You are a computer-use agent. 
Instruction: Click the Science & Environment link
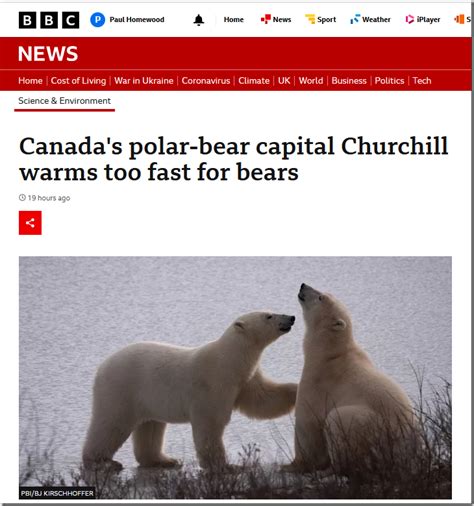(x=64, y=101)
